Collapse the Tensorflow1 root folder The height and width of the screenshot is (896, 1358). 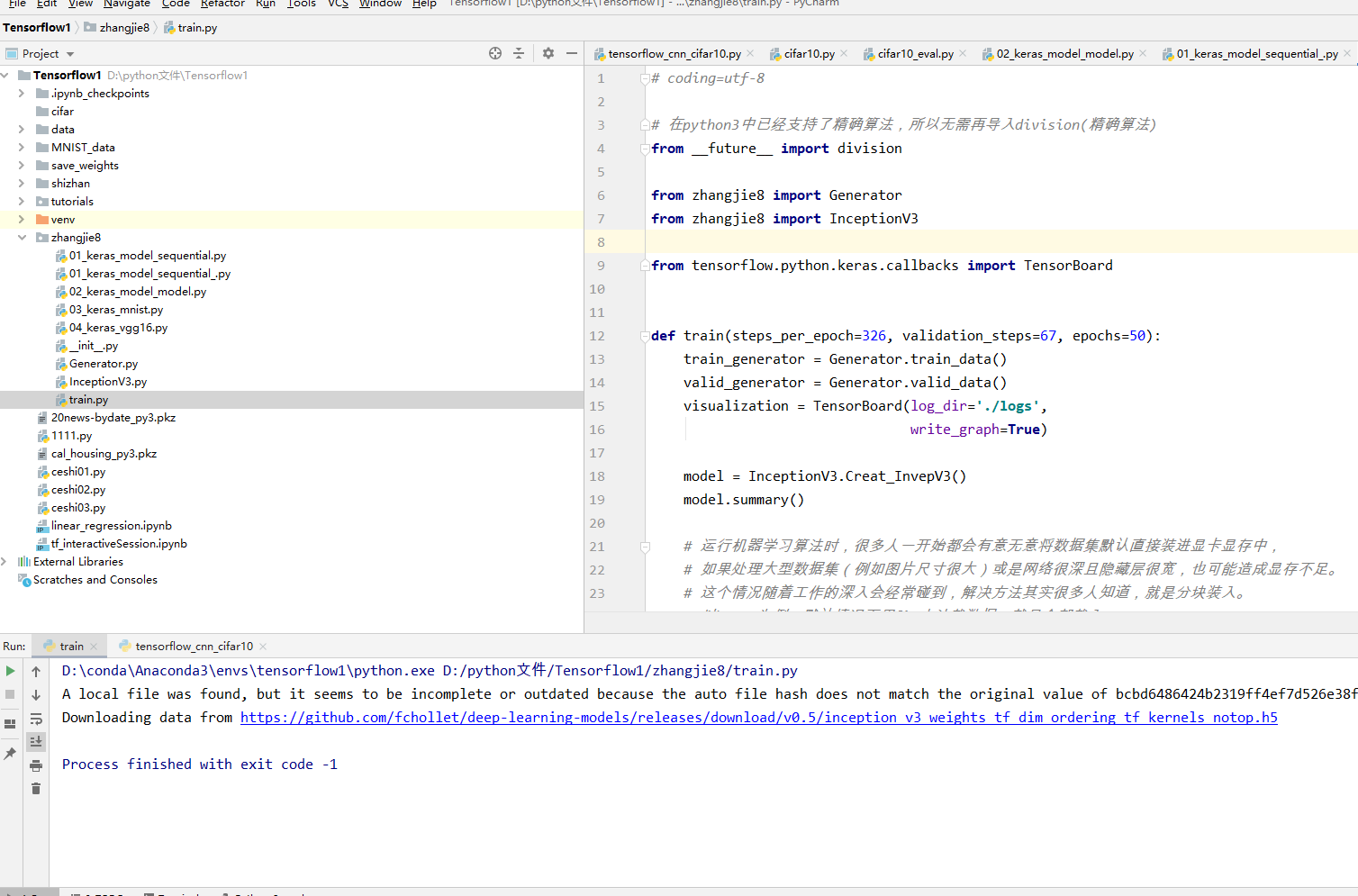click(6, 76)
